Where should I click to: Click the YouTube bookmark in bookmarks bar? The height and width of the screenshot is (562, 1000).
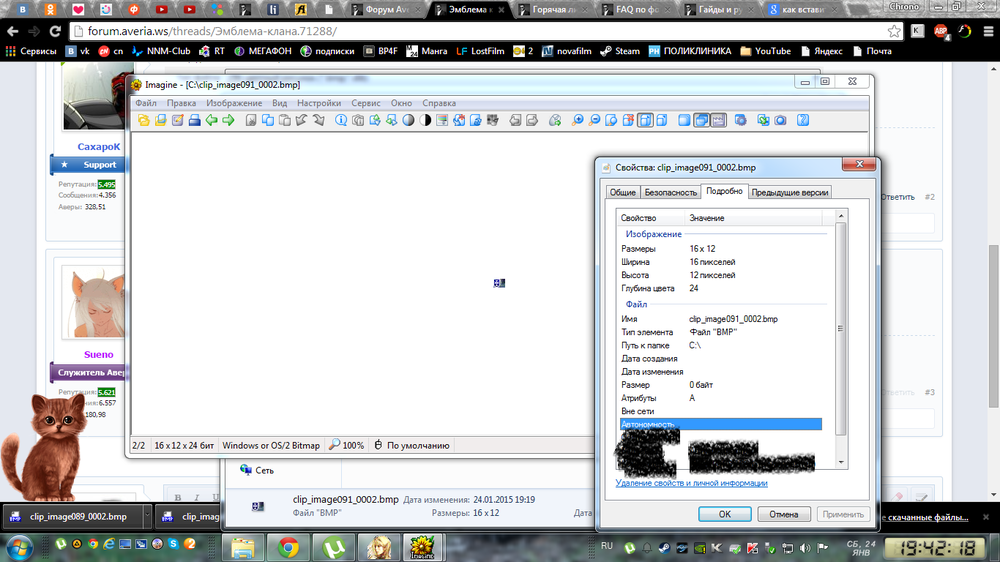[x=765, y=51]
